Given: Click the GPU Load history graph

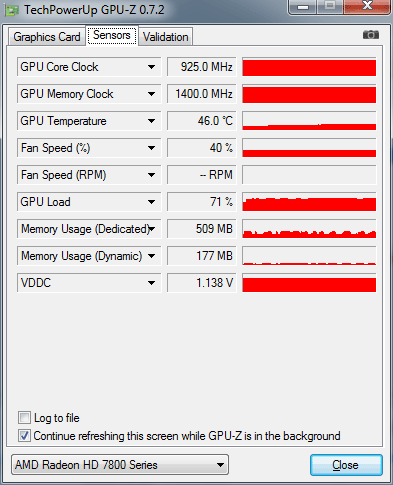Looking at the screenshot, I should click(309, 202).
